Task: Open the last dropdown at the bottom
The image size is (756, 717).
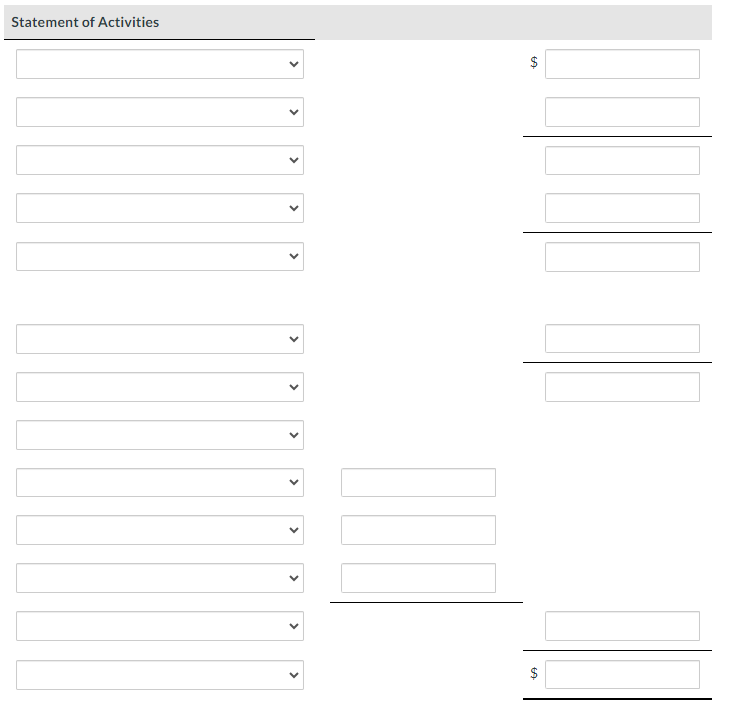Action: (x=159, y=674)
